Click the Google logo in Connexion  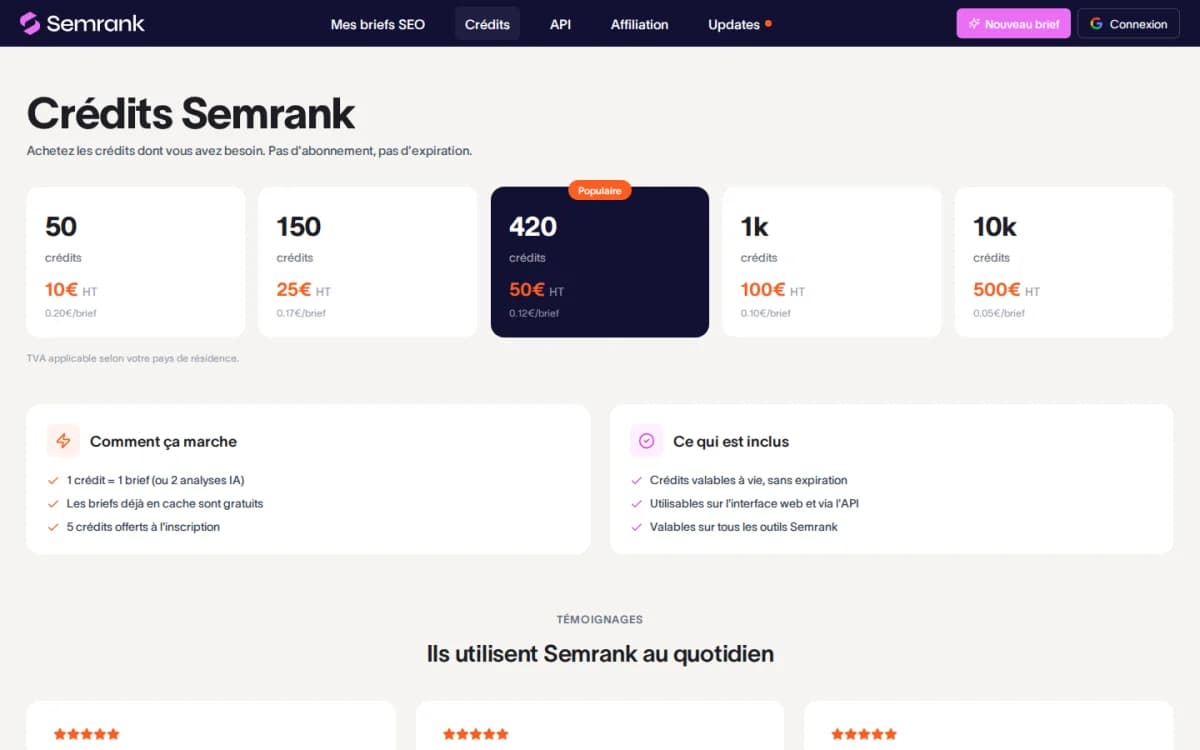(x=1097, y=24)
